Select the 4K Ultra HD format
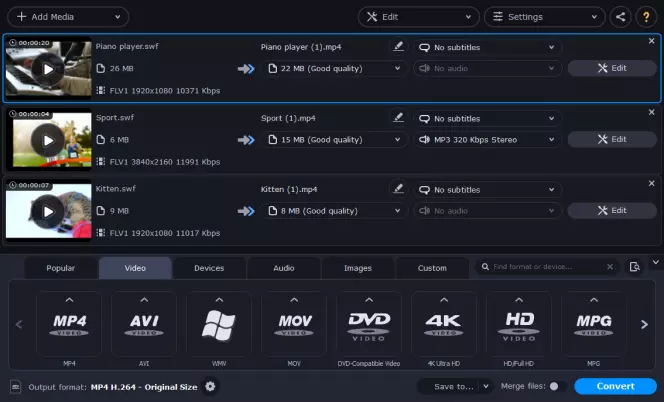Viewport: 664px width, 402px height. (443, 323)
